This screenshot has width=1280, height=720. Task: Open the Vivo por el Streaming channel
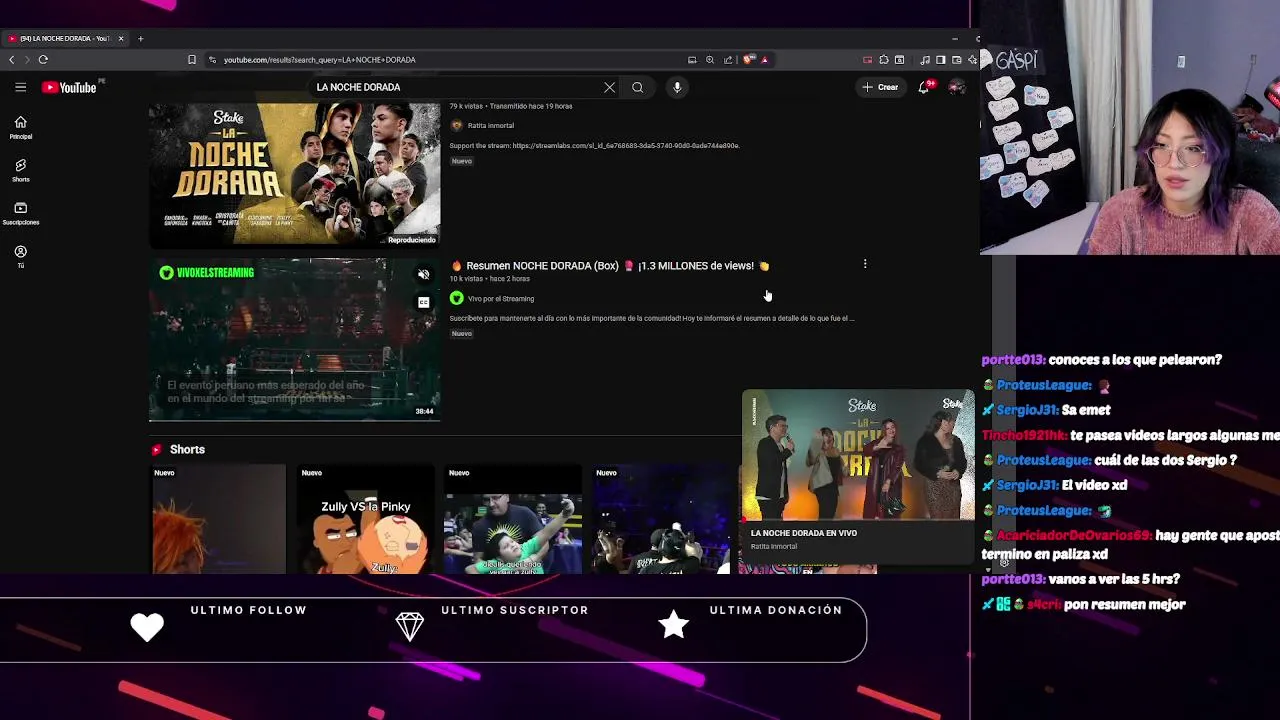(501, 298)
